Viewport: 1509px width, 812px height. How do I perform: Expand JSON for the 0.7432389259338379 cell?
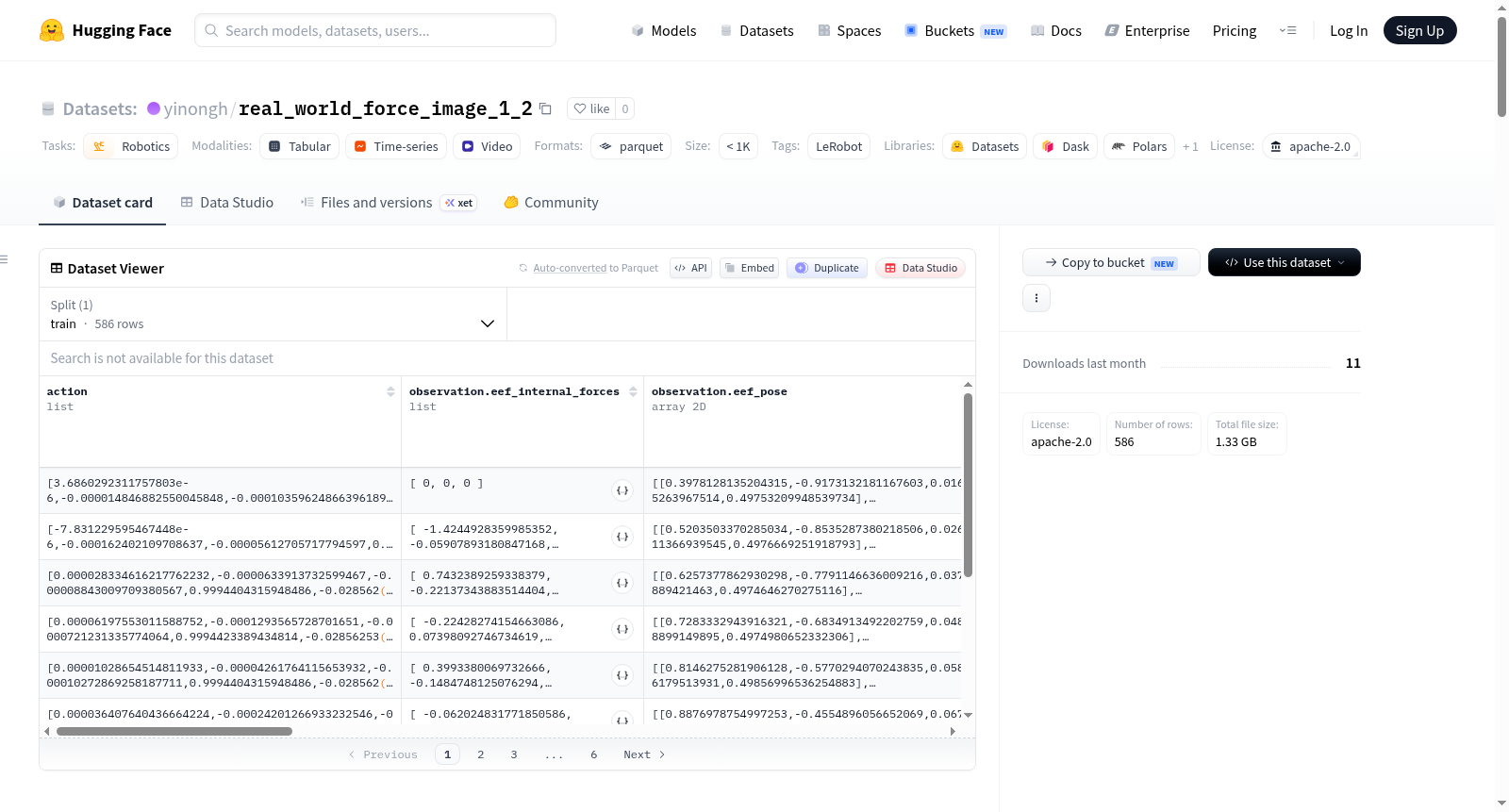coord(622,583)
